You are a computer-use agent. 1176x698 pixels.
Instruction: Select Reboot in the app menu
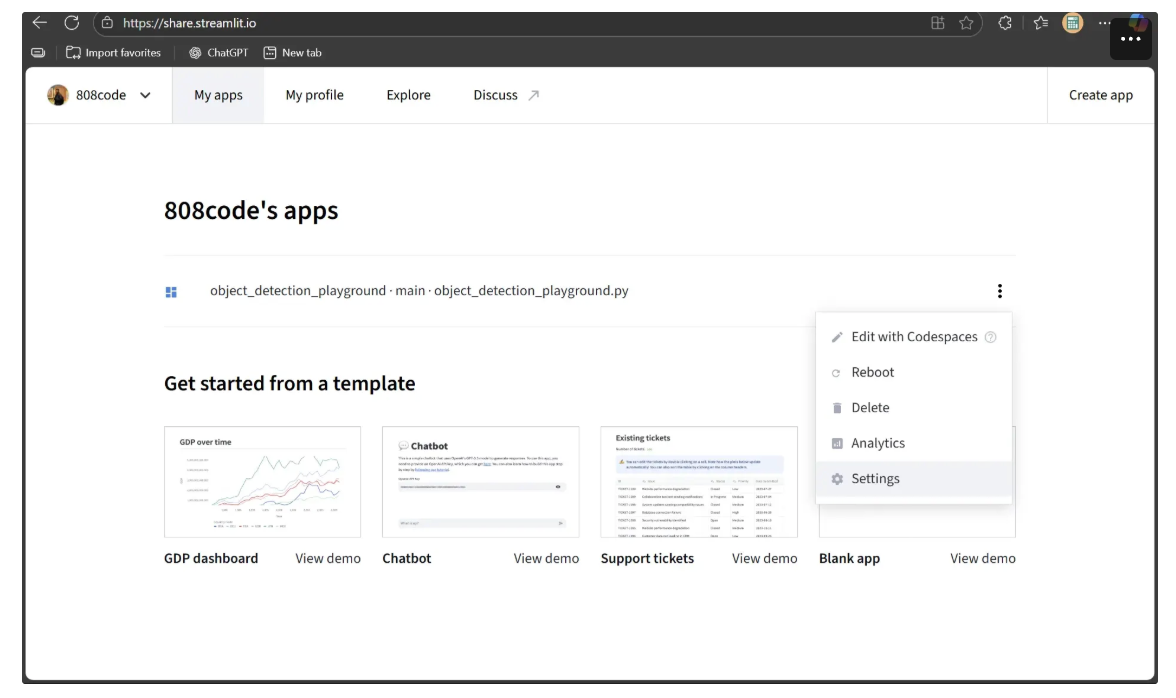tap(914, 372)
